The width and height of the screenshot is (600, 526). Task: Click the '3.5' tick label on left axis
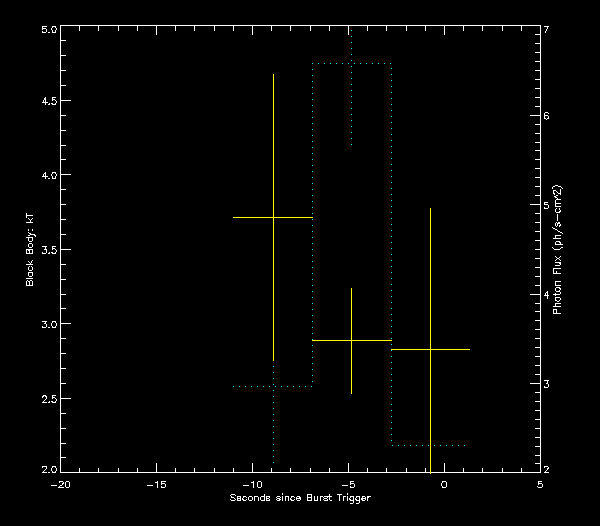pyautogui.click(x=46, y=250)
